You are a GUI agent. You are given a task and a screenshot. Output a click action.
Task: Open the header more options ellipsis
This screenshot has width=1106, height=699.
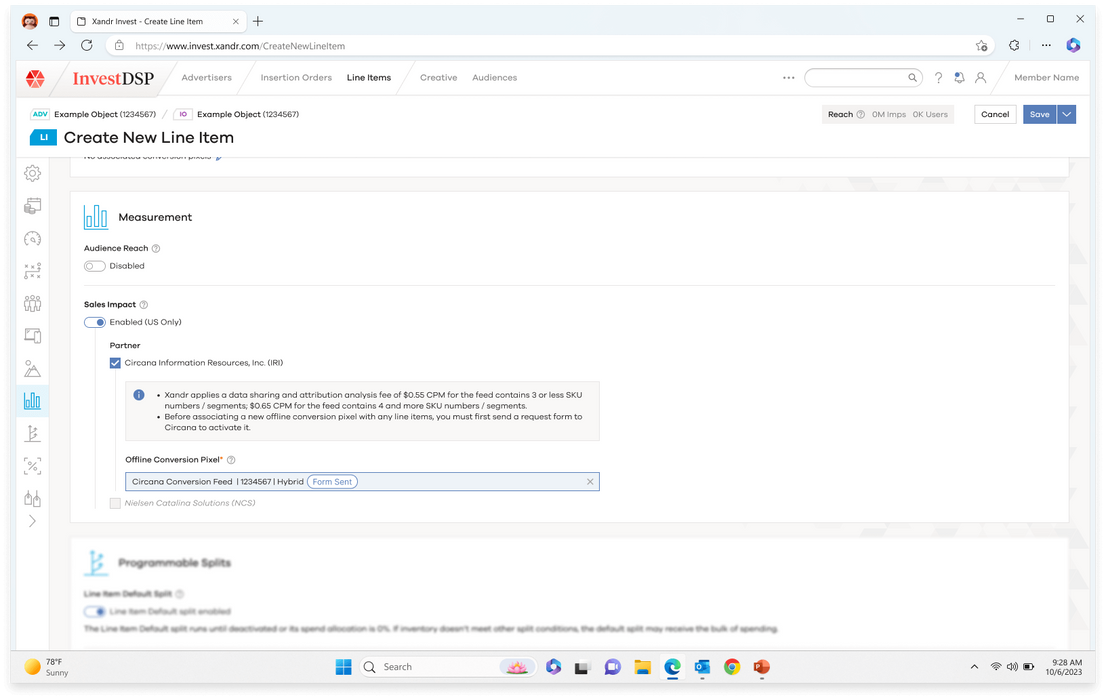tap(789, 78)
